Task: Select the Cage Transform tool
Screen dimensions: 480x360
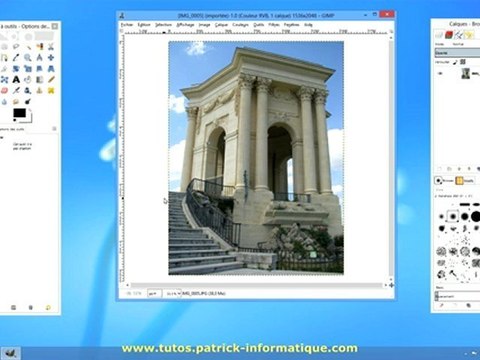Action: [x=4, y=80]
